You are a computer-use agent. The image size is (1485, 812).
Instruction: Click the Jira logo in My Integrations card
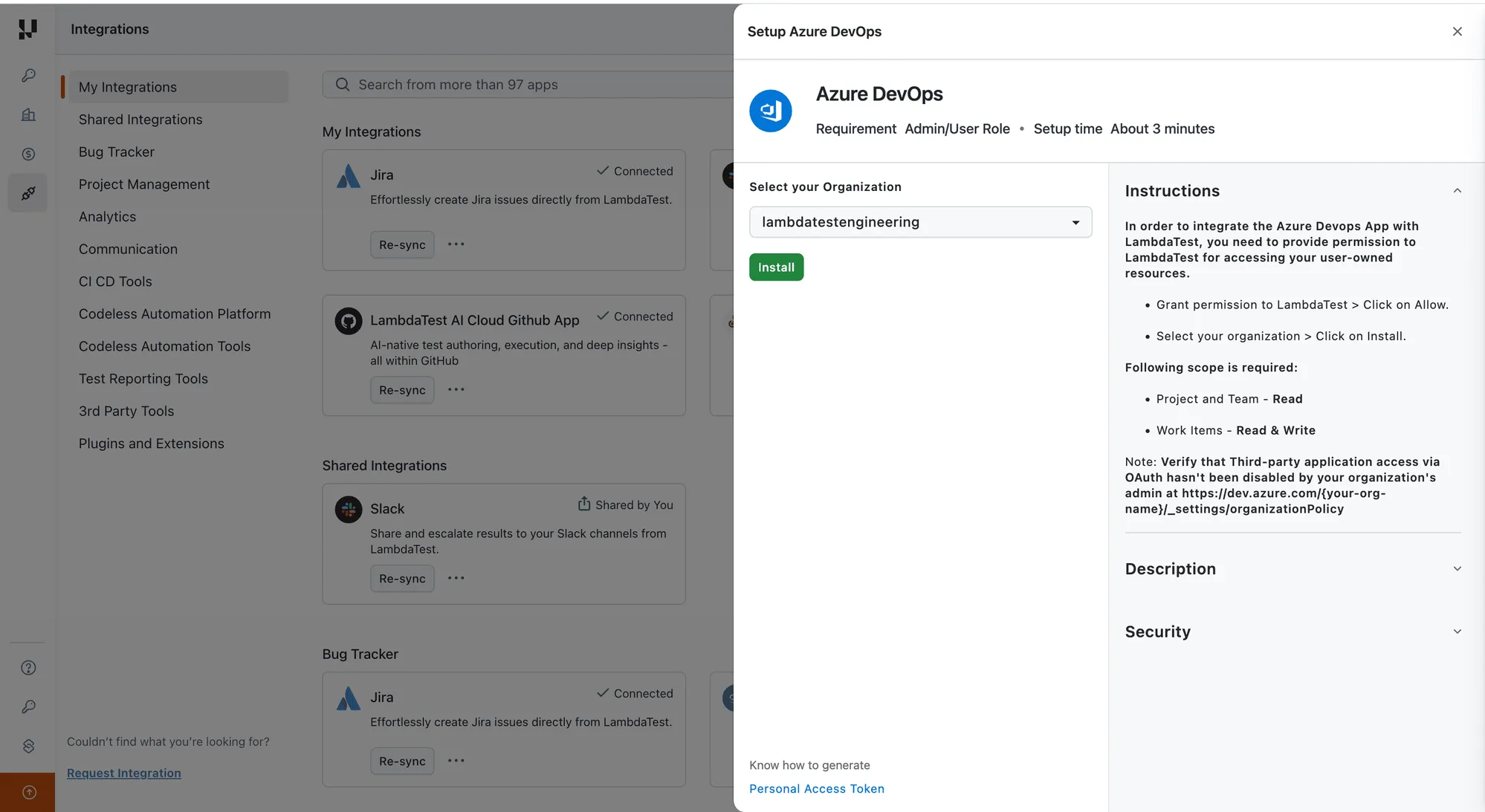click(x=348, y=175)
